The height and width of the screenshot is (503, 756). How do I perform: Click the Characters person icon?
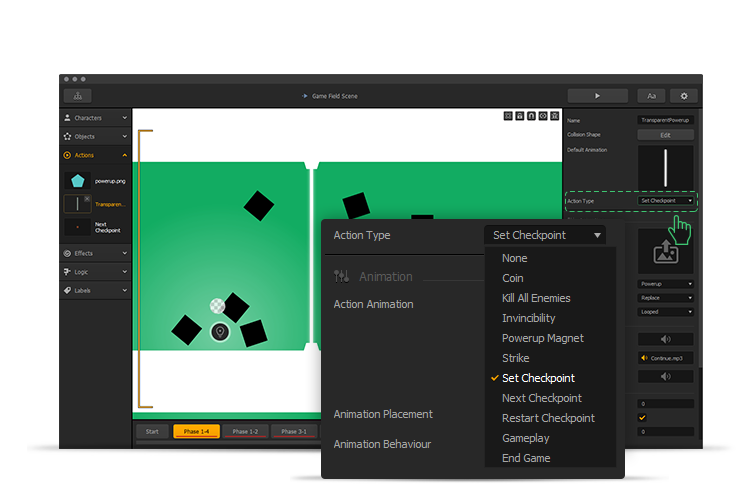point(68,118)
